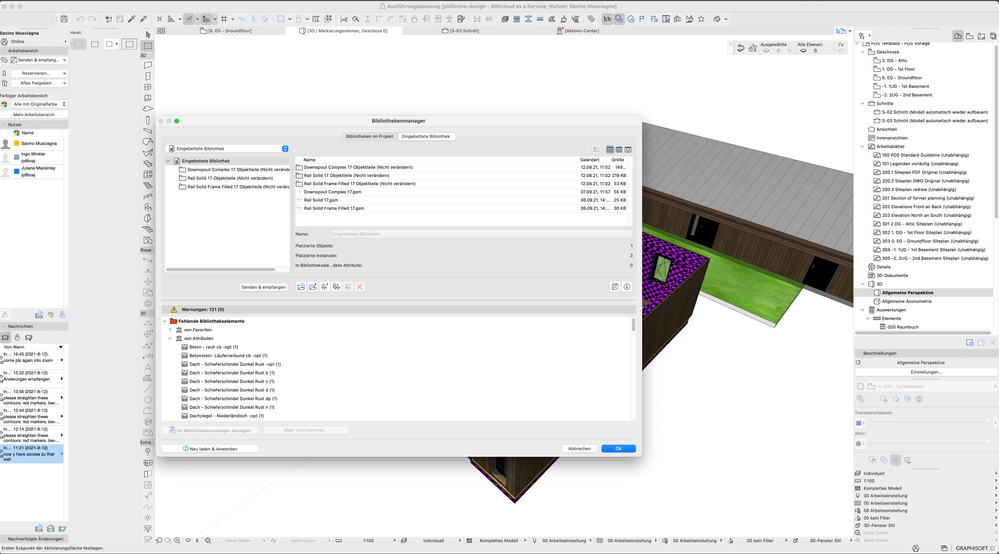Expand the von Favoriten warnings node
This screenshot has height=554, width=999.
(x=171, y=330)
